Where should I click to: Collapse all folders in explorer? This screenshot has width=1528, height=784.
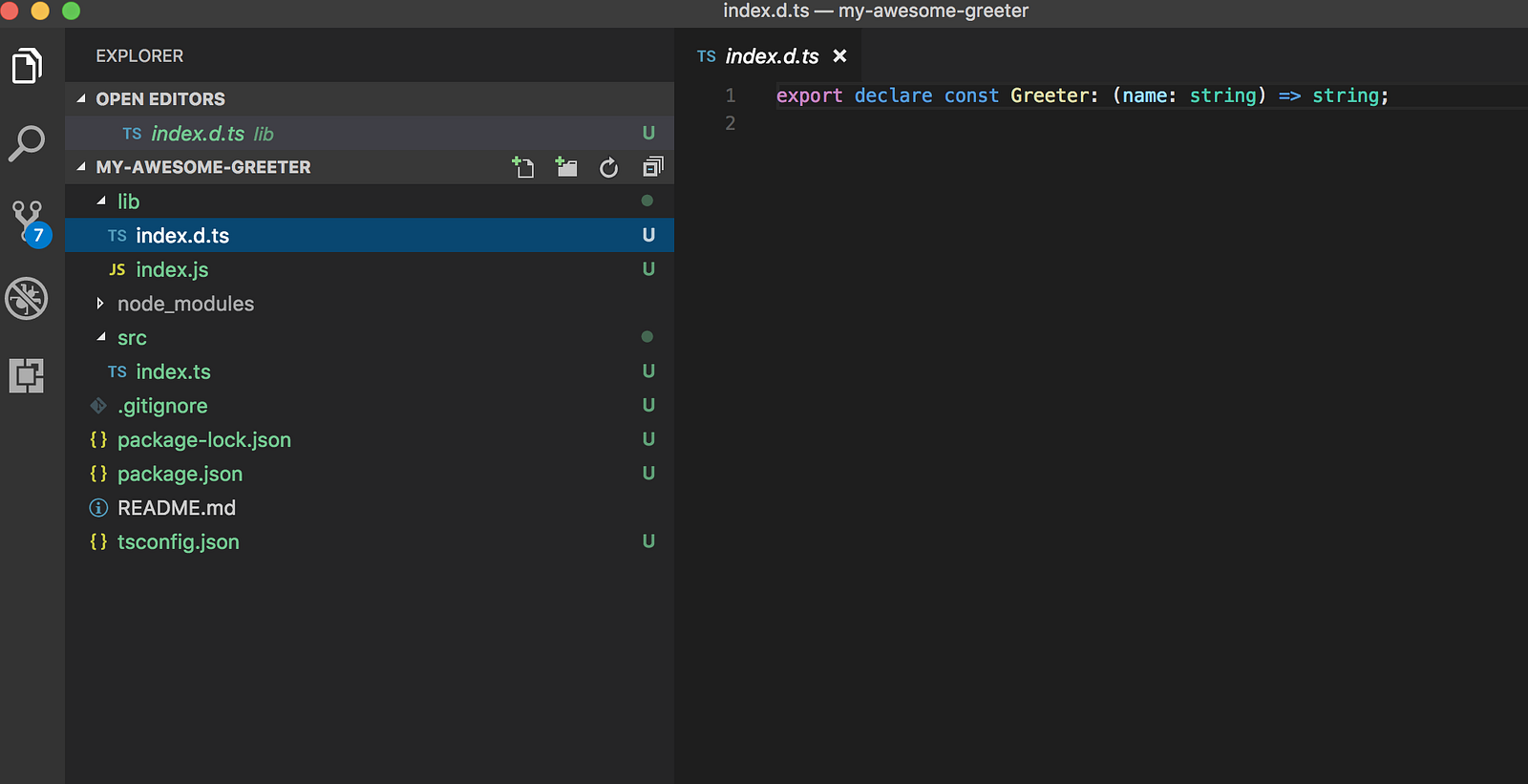pos(652,168)
